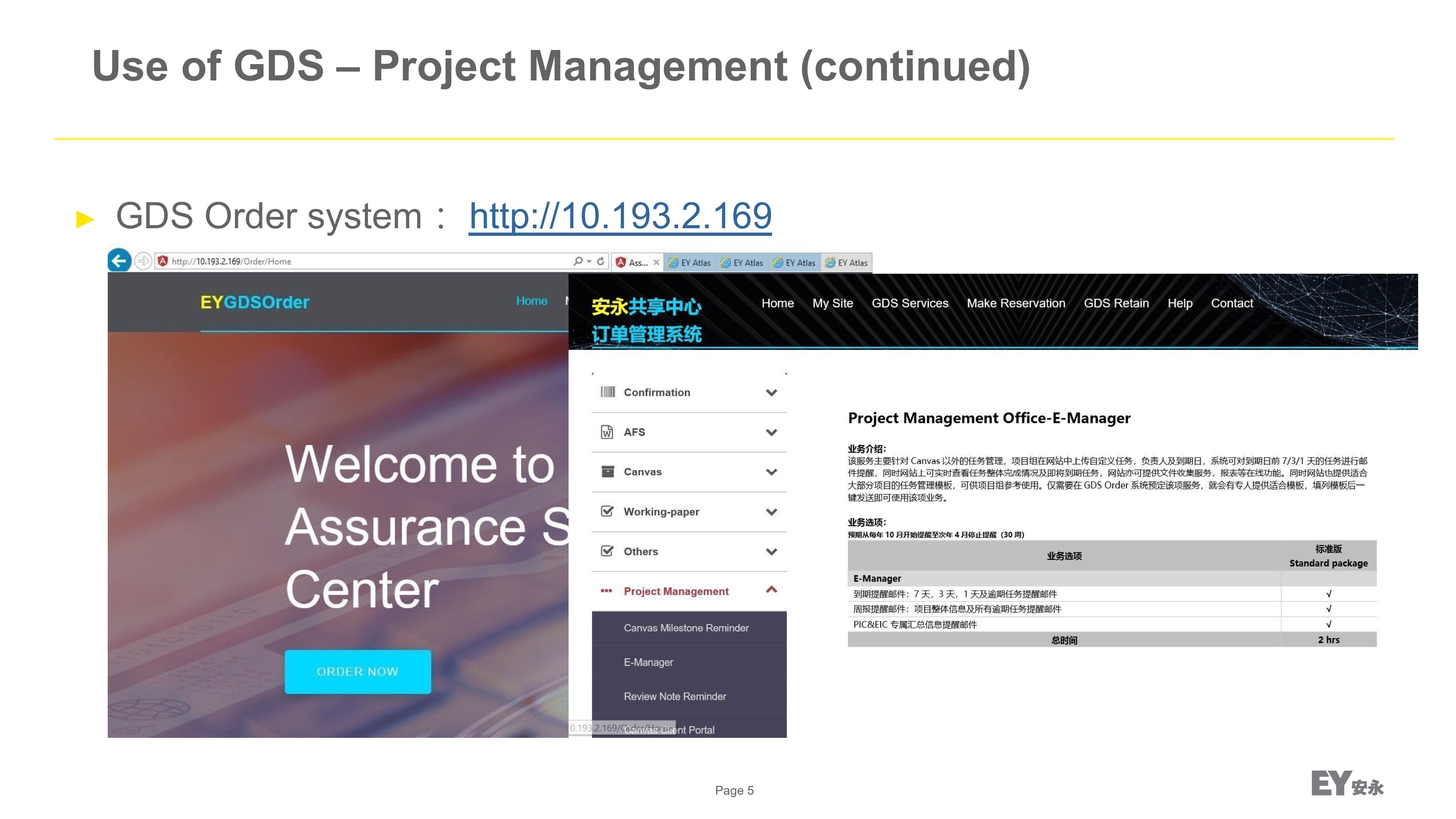This screenshot has height=819, width=1456.
Task: Click the Canvas archive icon
Action: click(x=608, y=471)
